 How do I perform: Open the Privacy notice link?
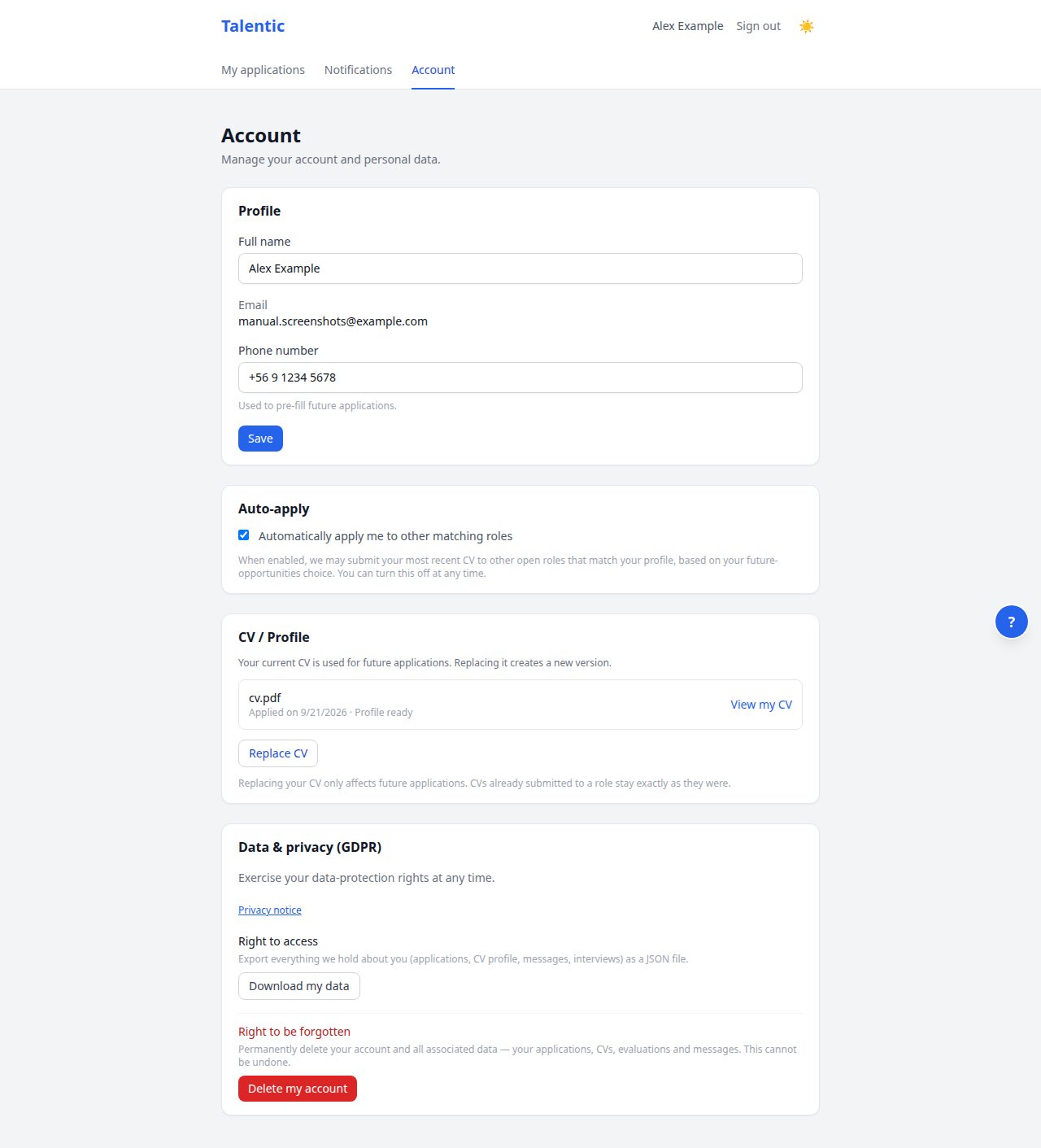(x=270, y=910)
